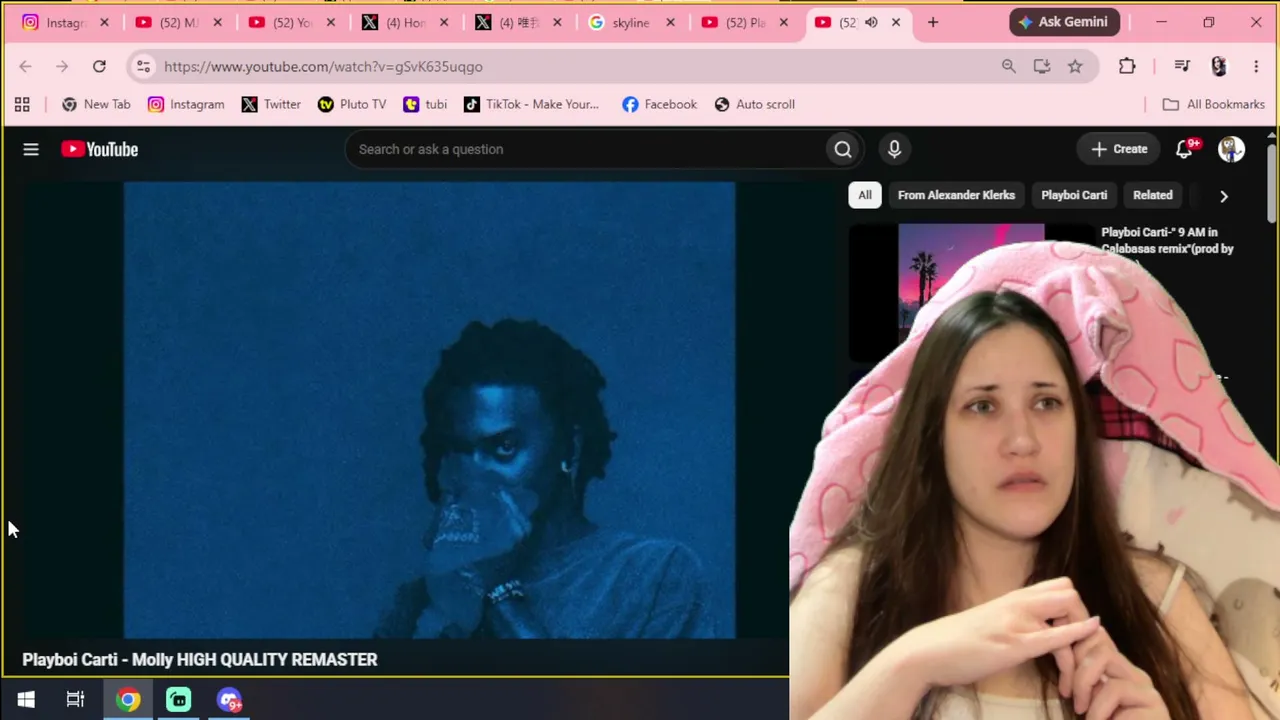
Task: Select the Related filter chip
Action: coord(1153,195)
